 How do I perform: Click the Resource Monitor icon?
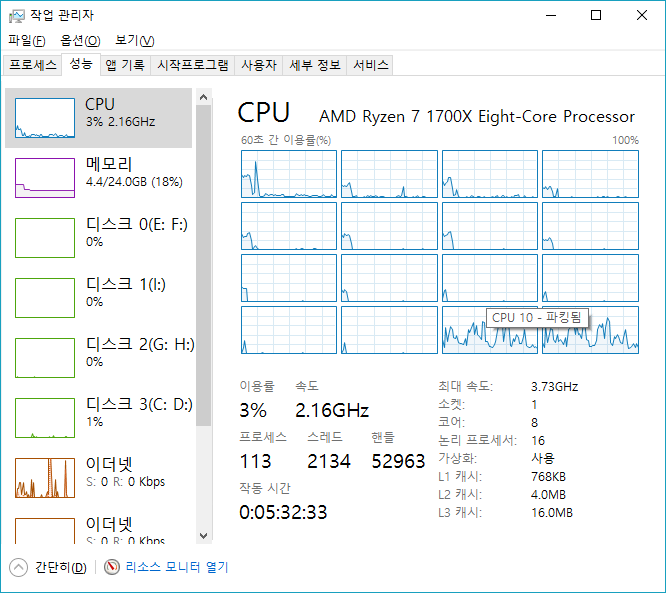click(x=111, y=567)
